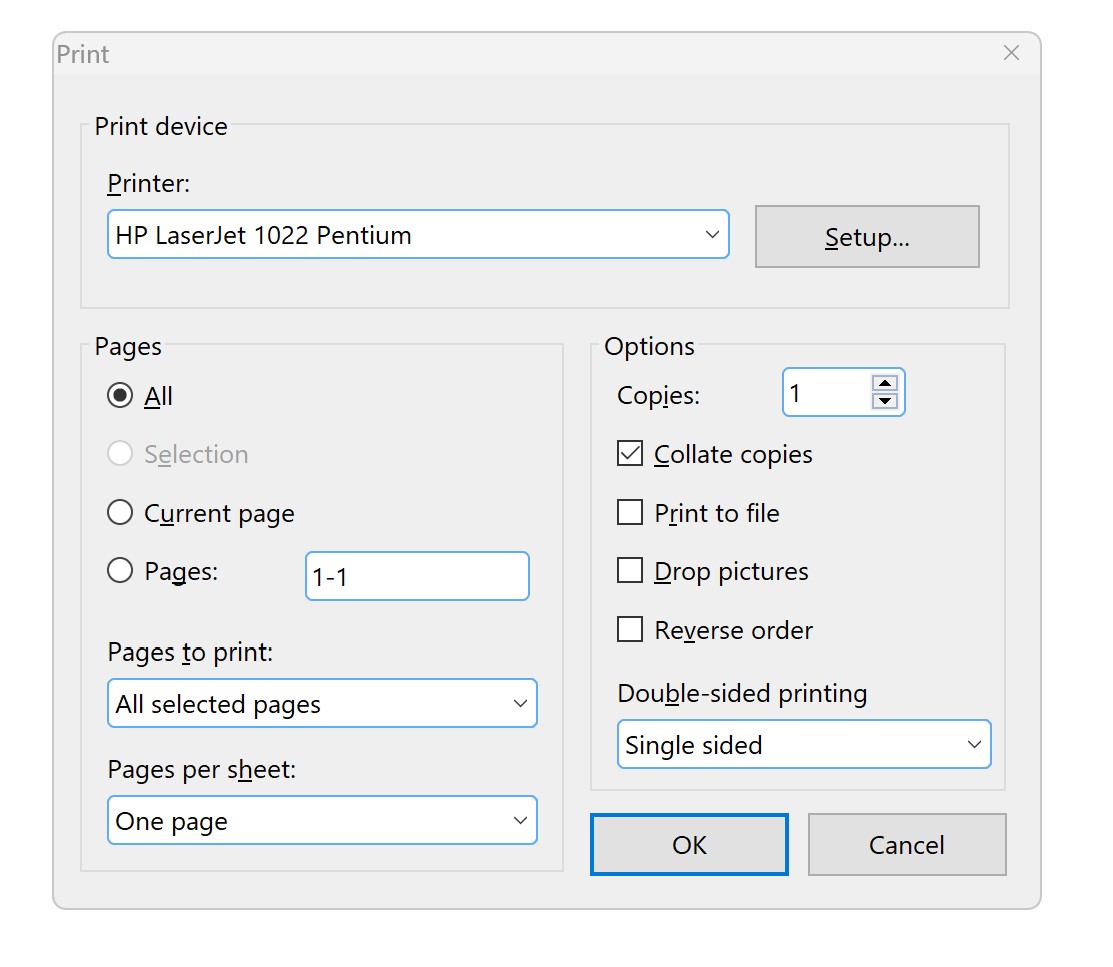The image size is (1113, 967).
Task: Choose the Current page radio option
Action: pos(120,513)
